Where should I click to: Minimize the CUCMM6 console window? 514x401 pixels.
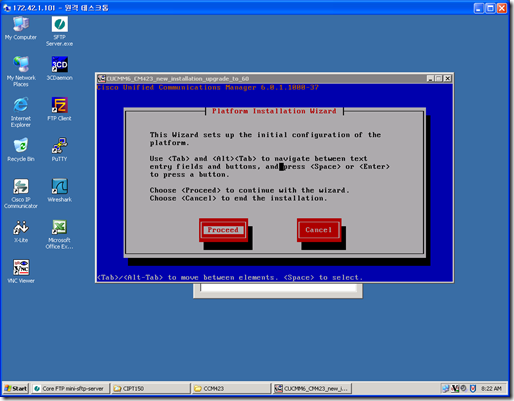click(x=430, y=79)
